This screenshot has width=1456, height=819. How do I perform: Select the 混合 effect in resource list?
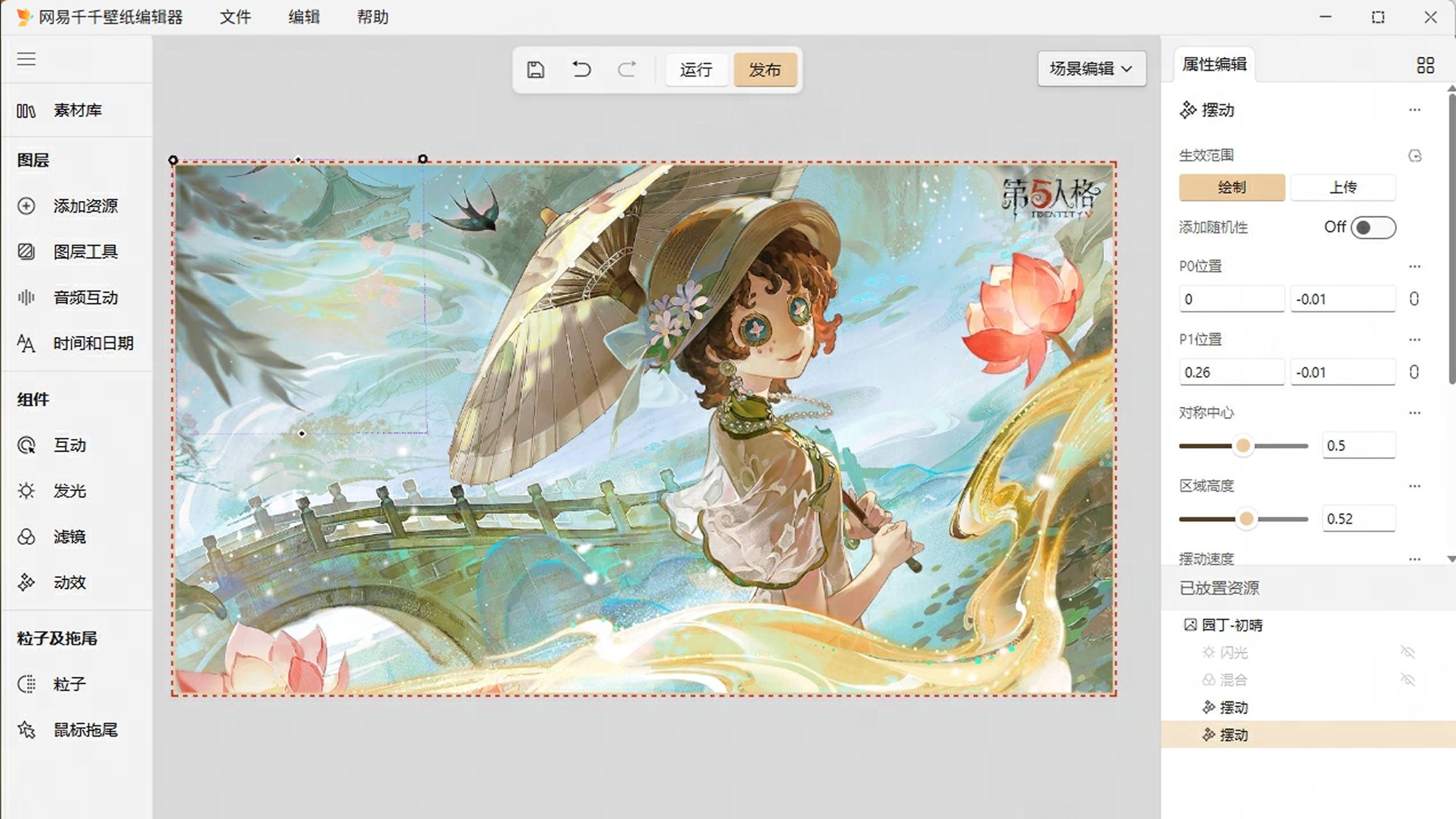[1308, 680]
